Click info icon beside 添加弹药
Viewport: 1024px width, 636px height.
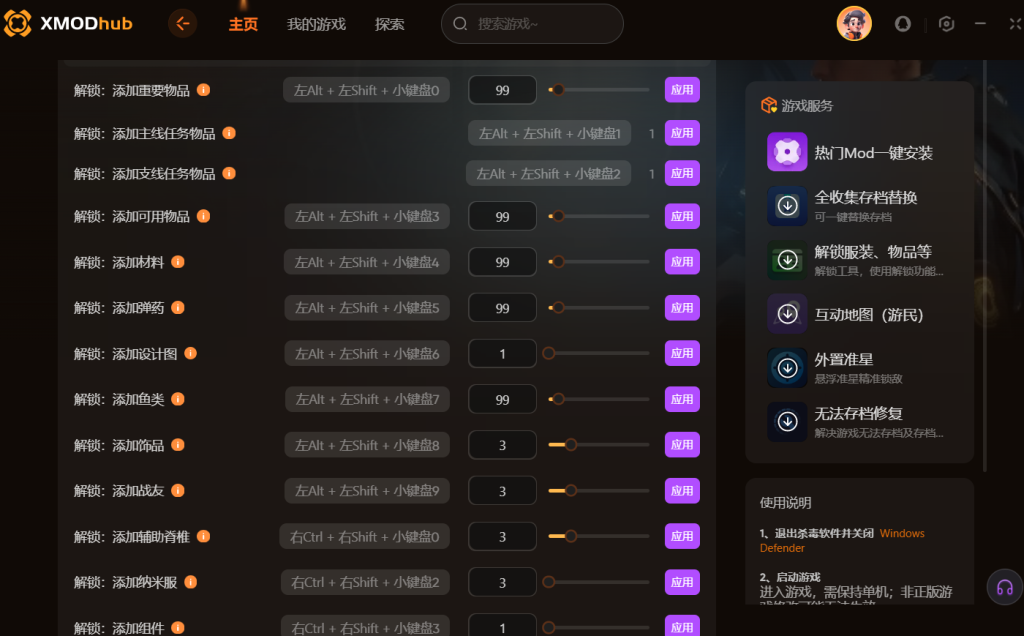178,308
